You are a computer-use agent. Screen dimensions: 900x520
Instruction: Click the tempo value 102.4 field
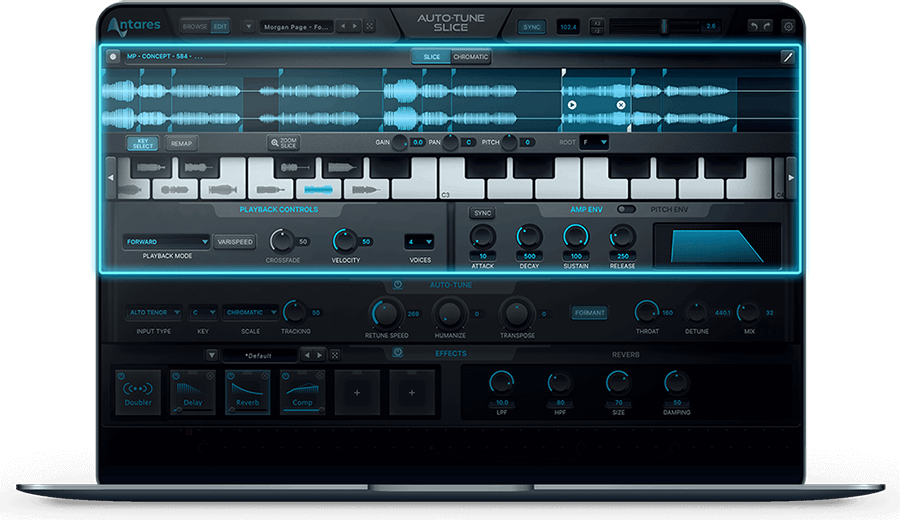point(568,27)
